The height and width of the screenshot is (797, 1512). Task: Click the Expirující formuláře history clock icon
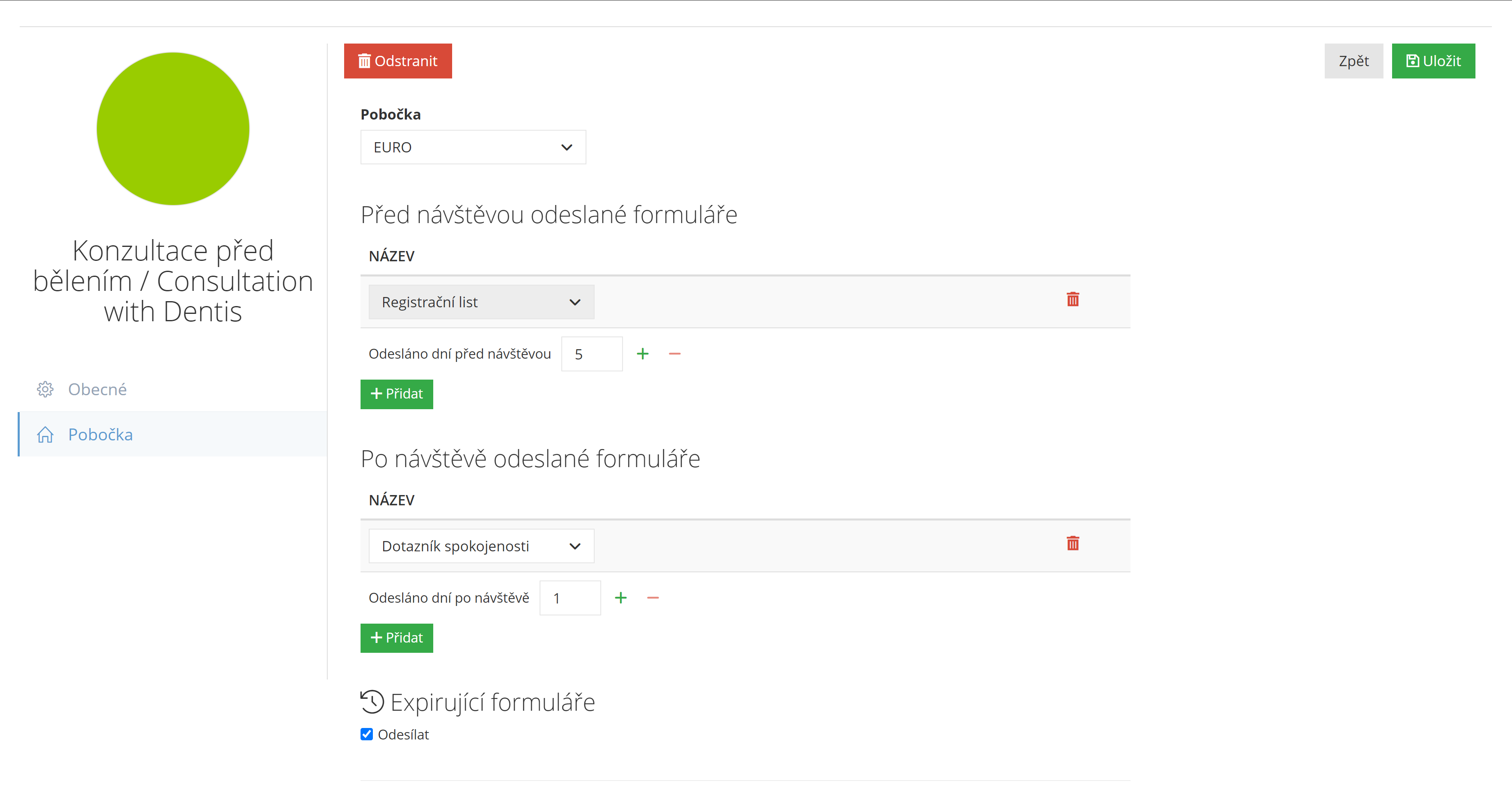tap(372, 701)
